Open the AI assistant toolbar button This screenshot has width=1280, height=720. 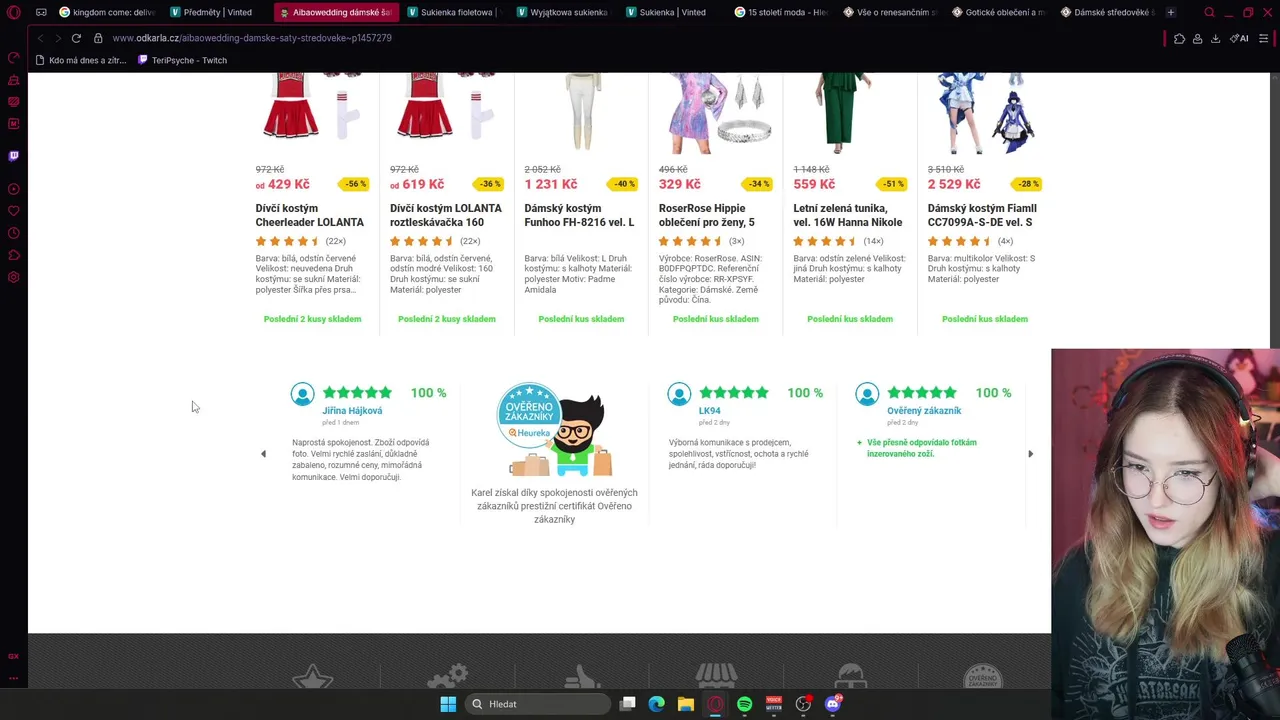pos(1239,38)
